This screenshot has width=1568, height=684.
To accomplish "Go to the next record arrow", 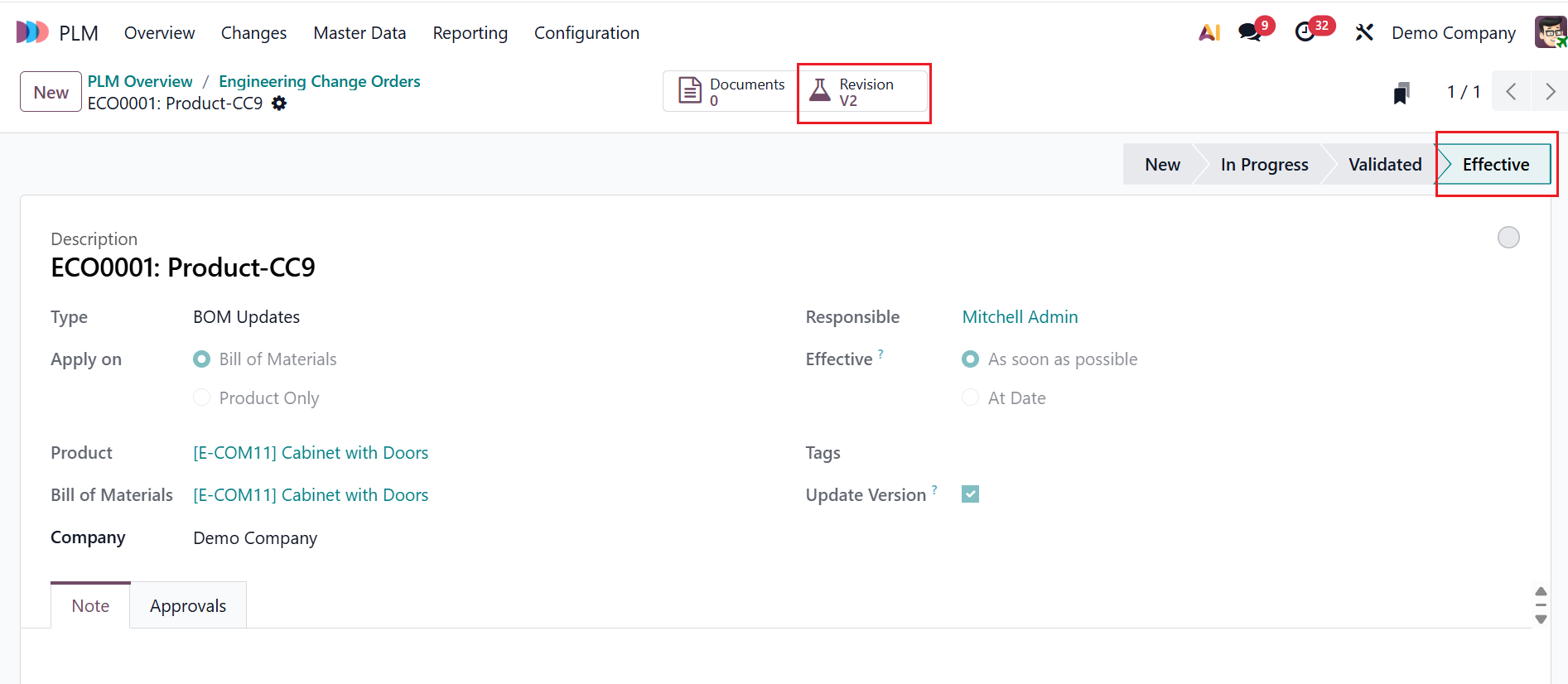I will click(x=1550, y=92).
